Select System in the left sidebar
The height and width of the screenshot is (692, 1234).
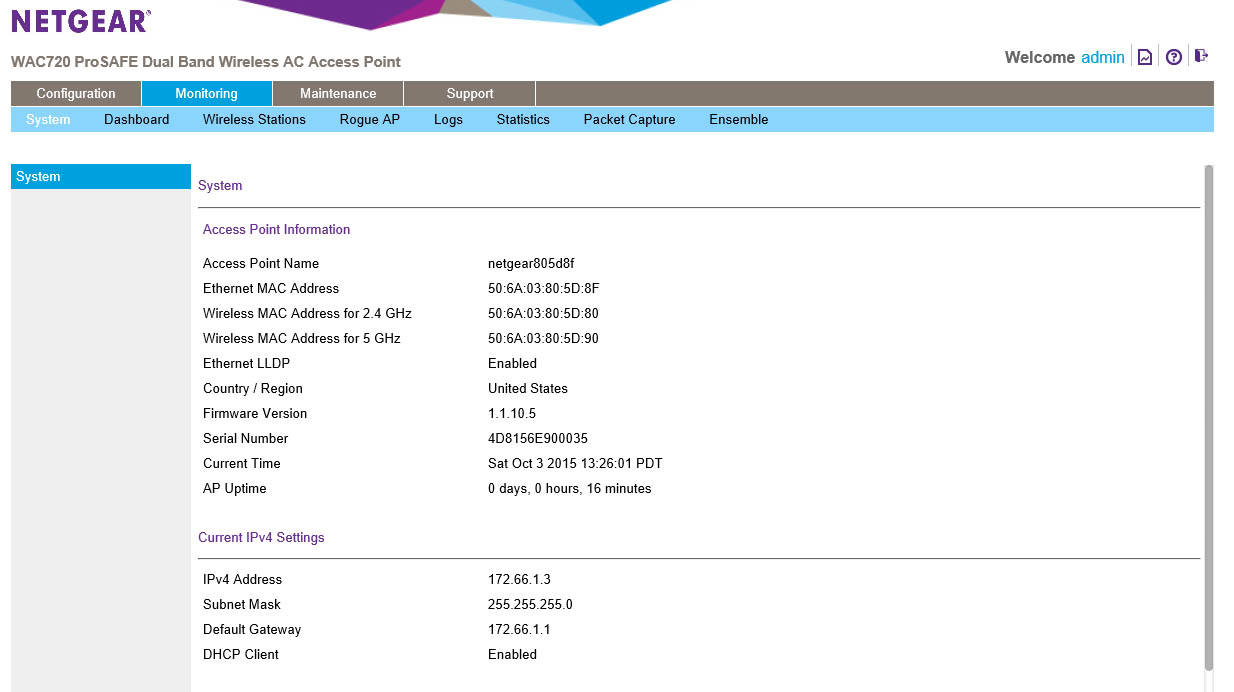click(x=101, y=176)
